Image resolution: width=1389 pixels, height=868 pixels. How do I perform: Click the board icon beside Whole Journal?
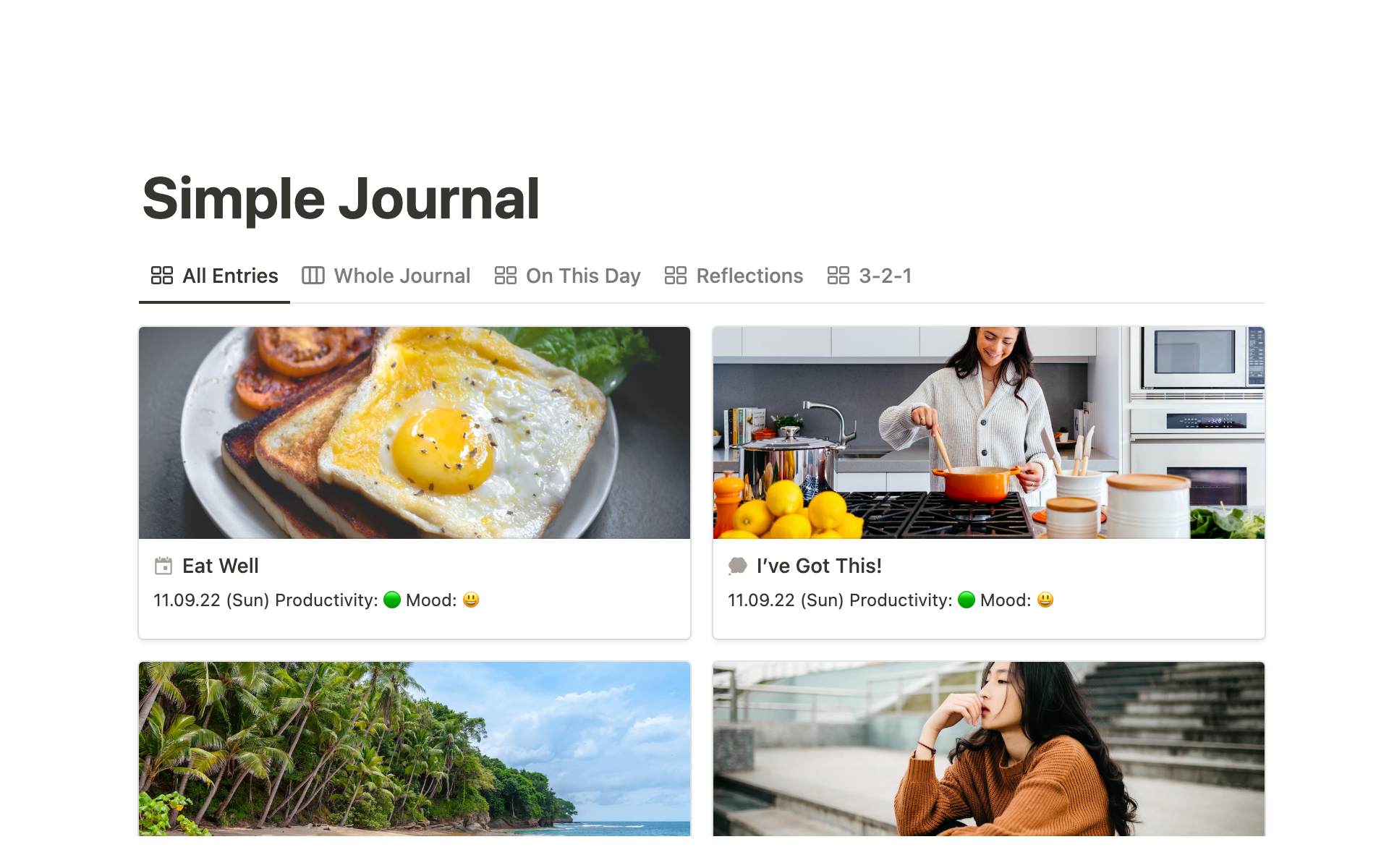[x=313, y=276]
